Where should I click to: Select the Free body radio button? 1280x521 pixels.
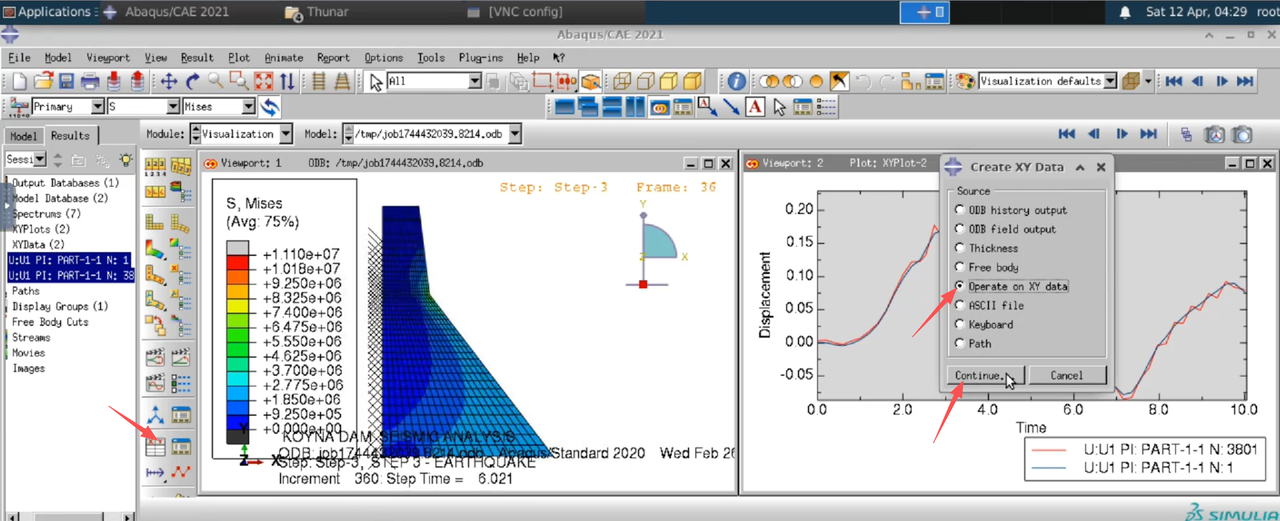pyautogui.click(x=960, y=267)
